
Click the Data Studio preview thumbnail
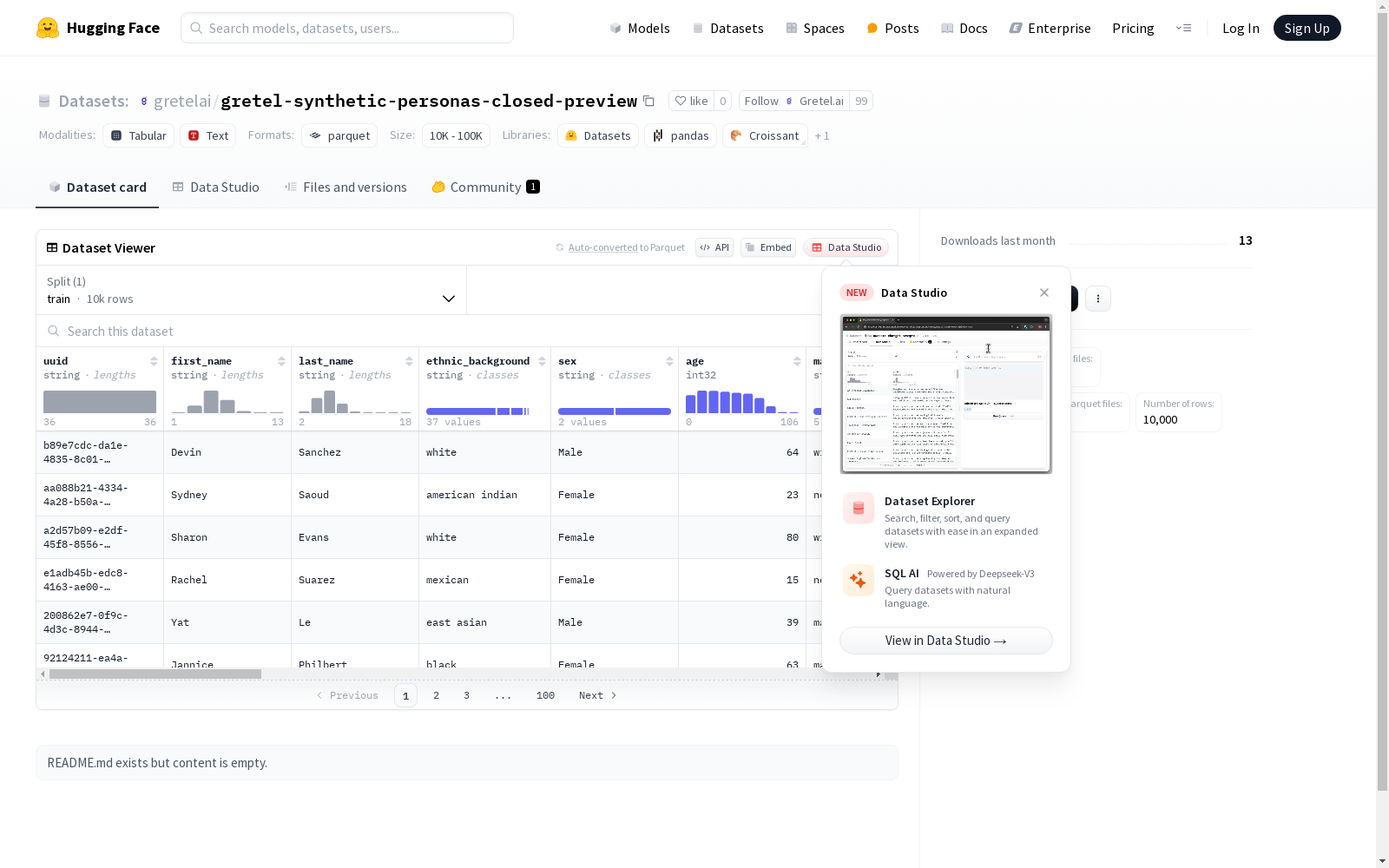pyautogui.click(x=946, y=394)
